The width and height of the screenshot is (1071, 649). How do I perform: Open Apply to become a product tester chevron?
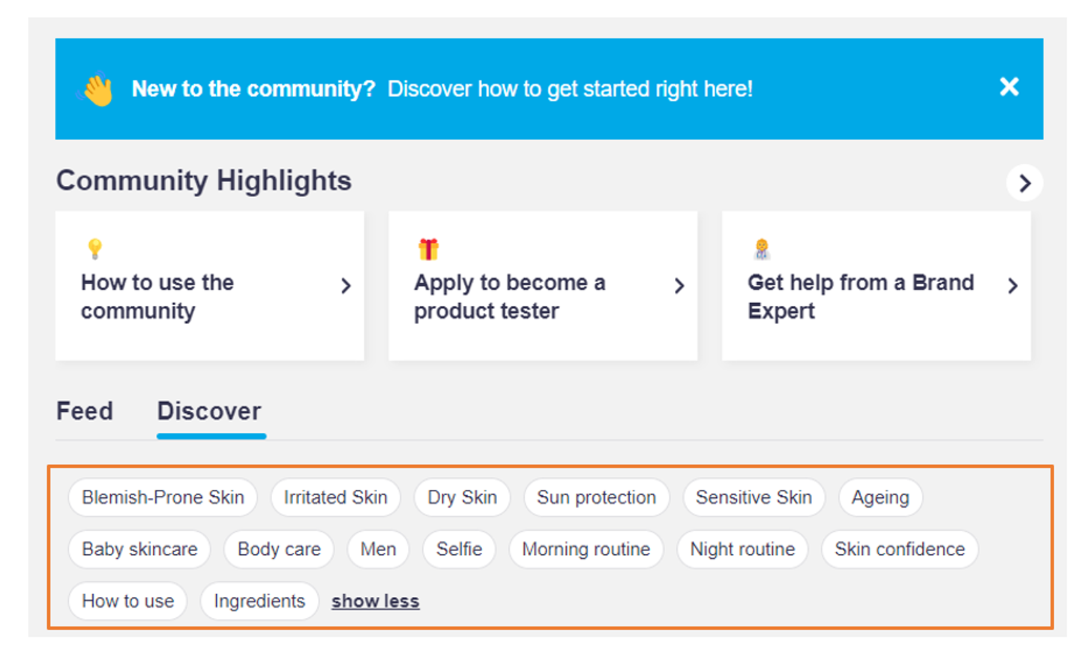pos(679,286)
